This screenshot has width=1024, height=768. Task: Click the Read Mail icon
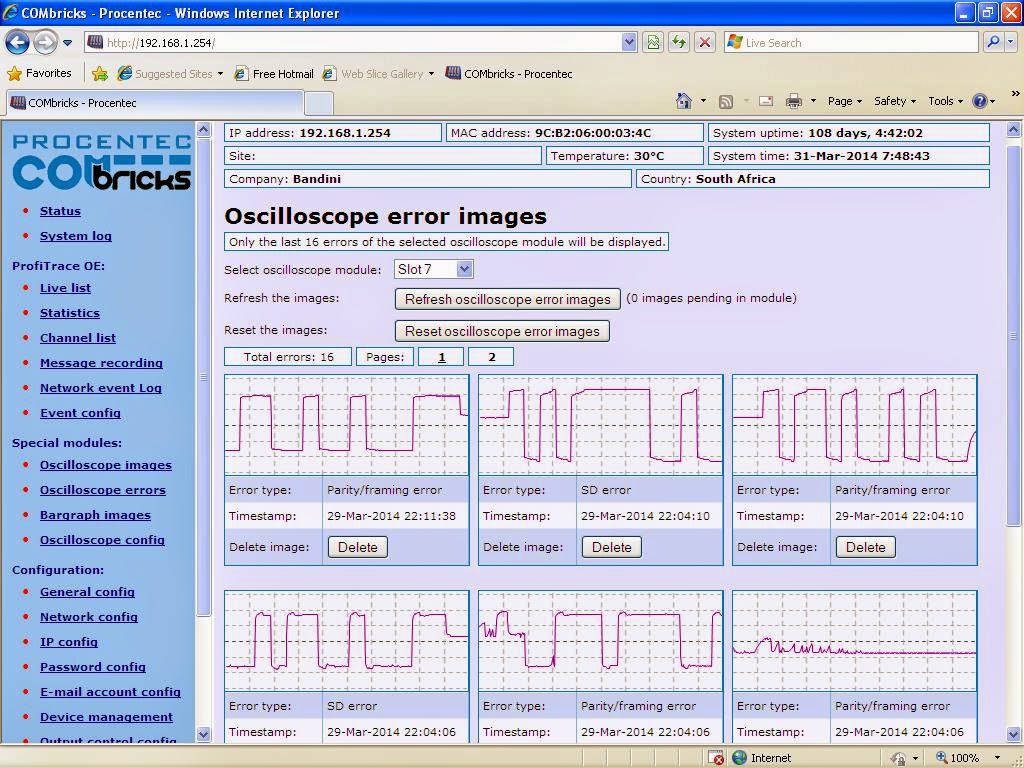pos(766,101)
